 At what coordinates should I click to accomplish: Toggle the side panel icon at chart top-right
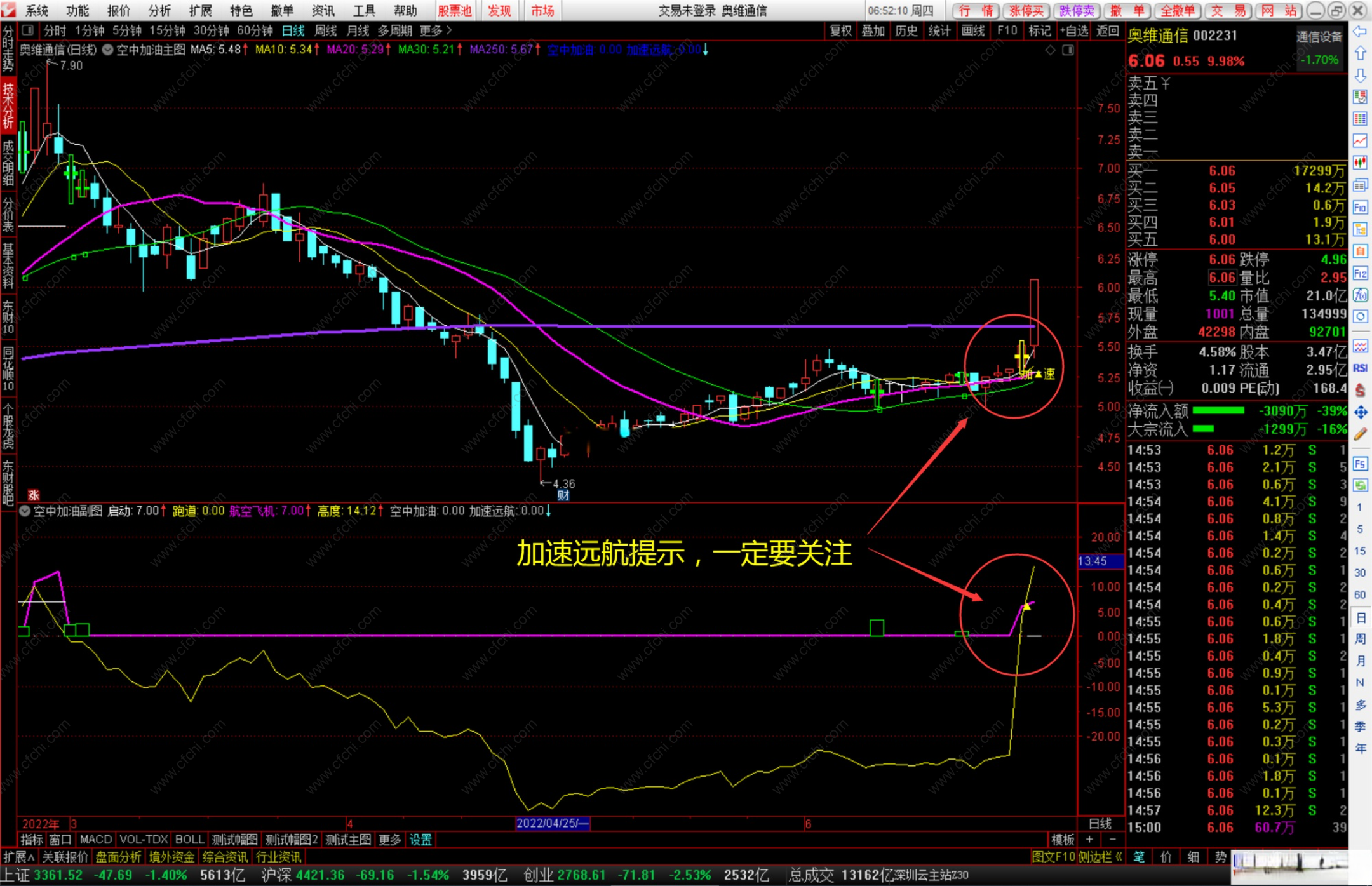point(1068,50)
